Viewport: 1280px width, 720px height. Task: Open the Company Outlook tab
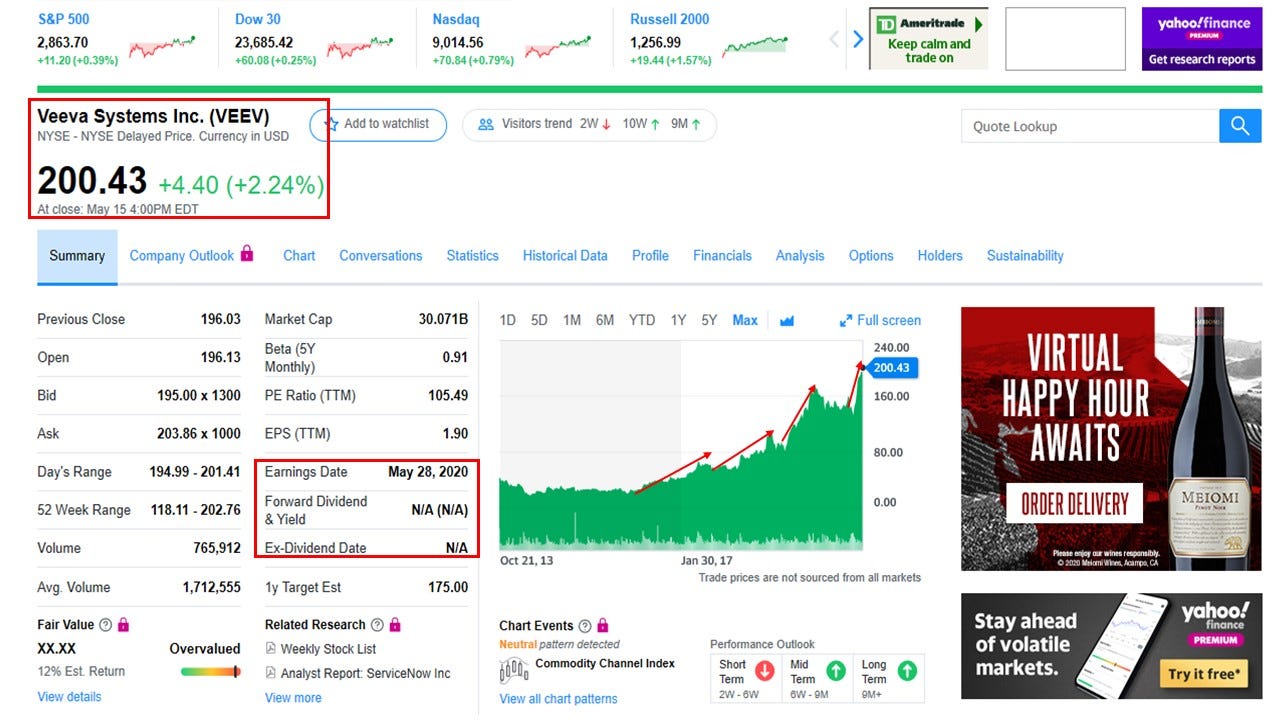click(181, 256)
